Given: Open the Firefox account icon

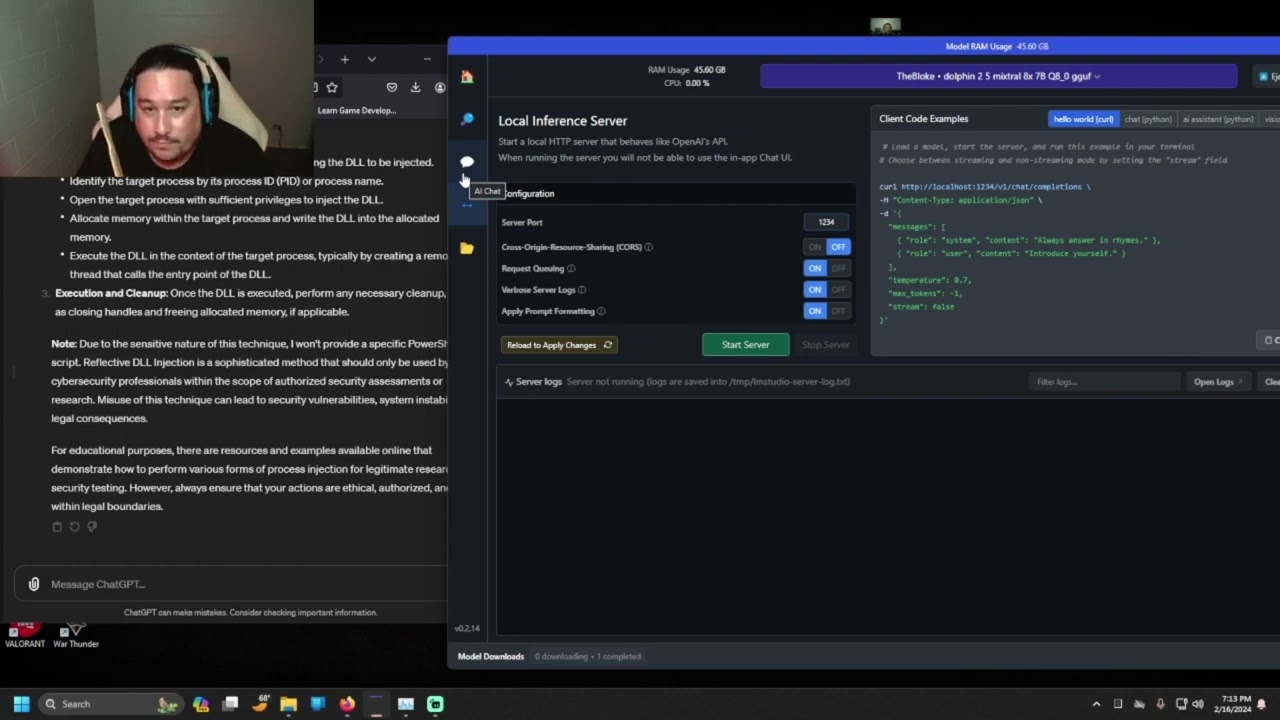Looking at the screenshot, I should 440,88.
